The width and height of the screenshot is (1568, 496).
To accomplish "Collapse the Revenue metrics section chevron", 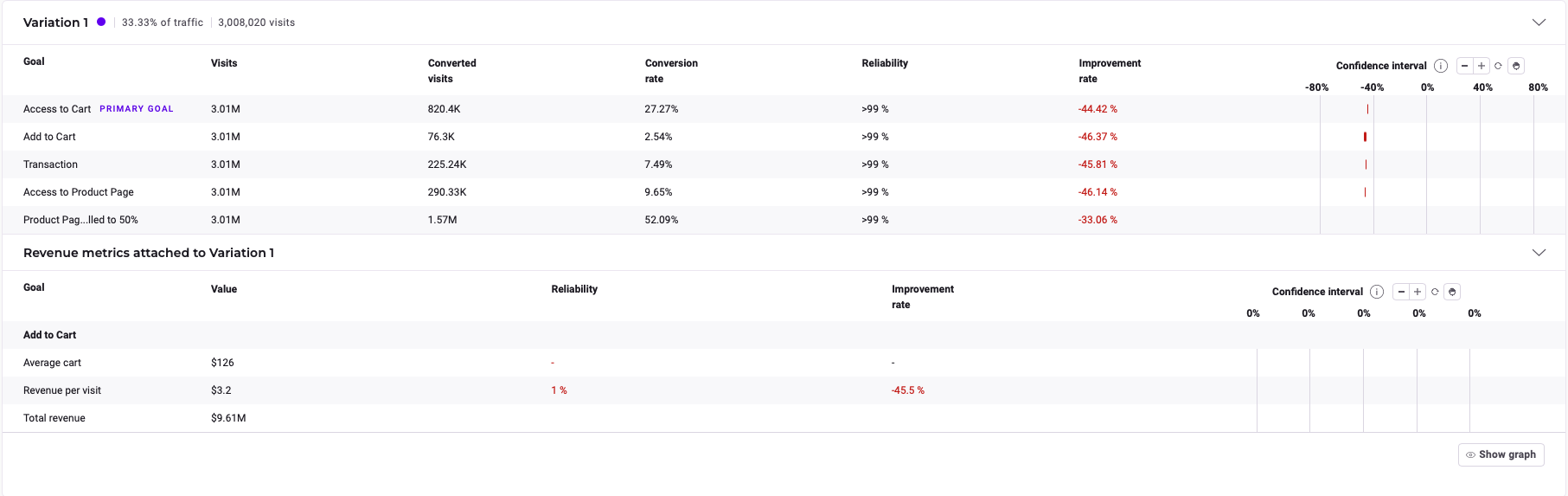I will [1539, 253].
